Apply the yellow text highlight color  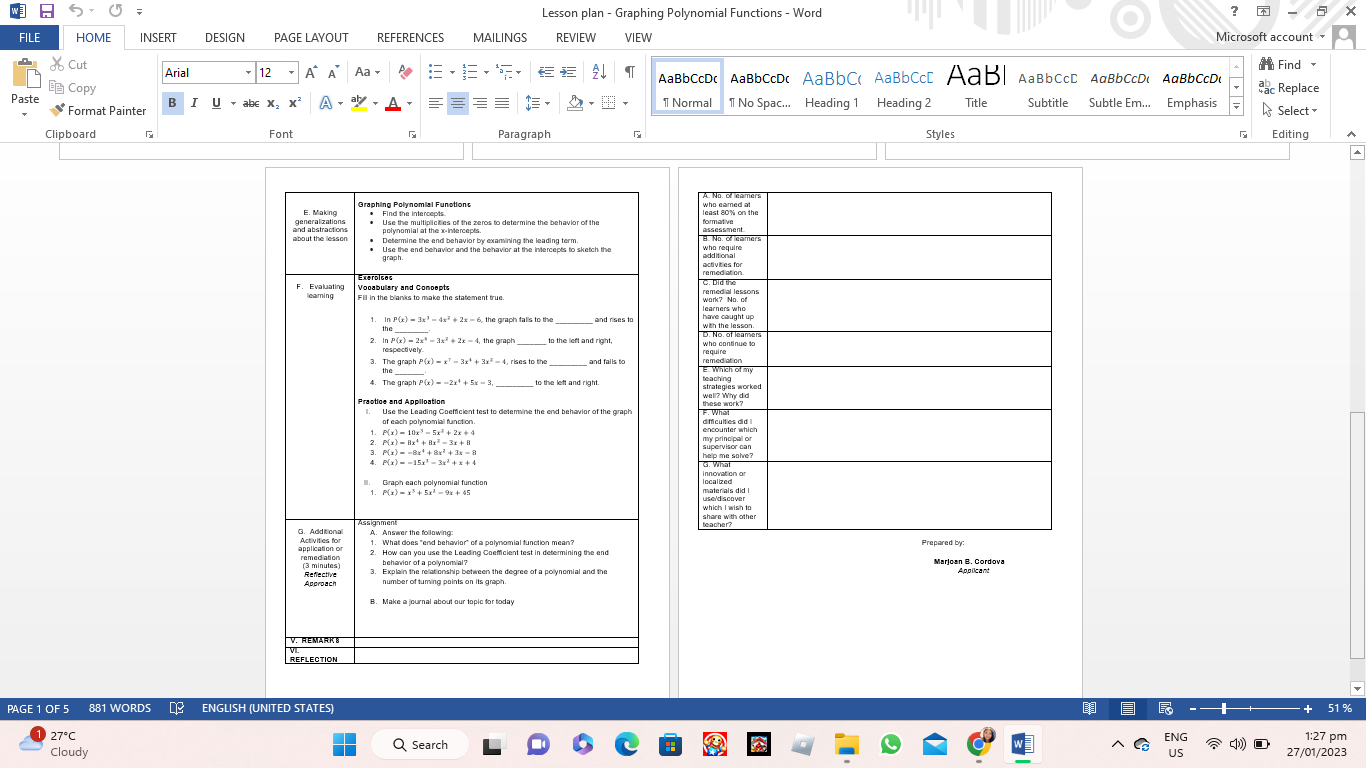pyautogui.click(x=358, y=103)
